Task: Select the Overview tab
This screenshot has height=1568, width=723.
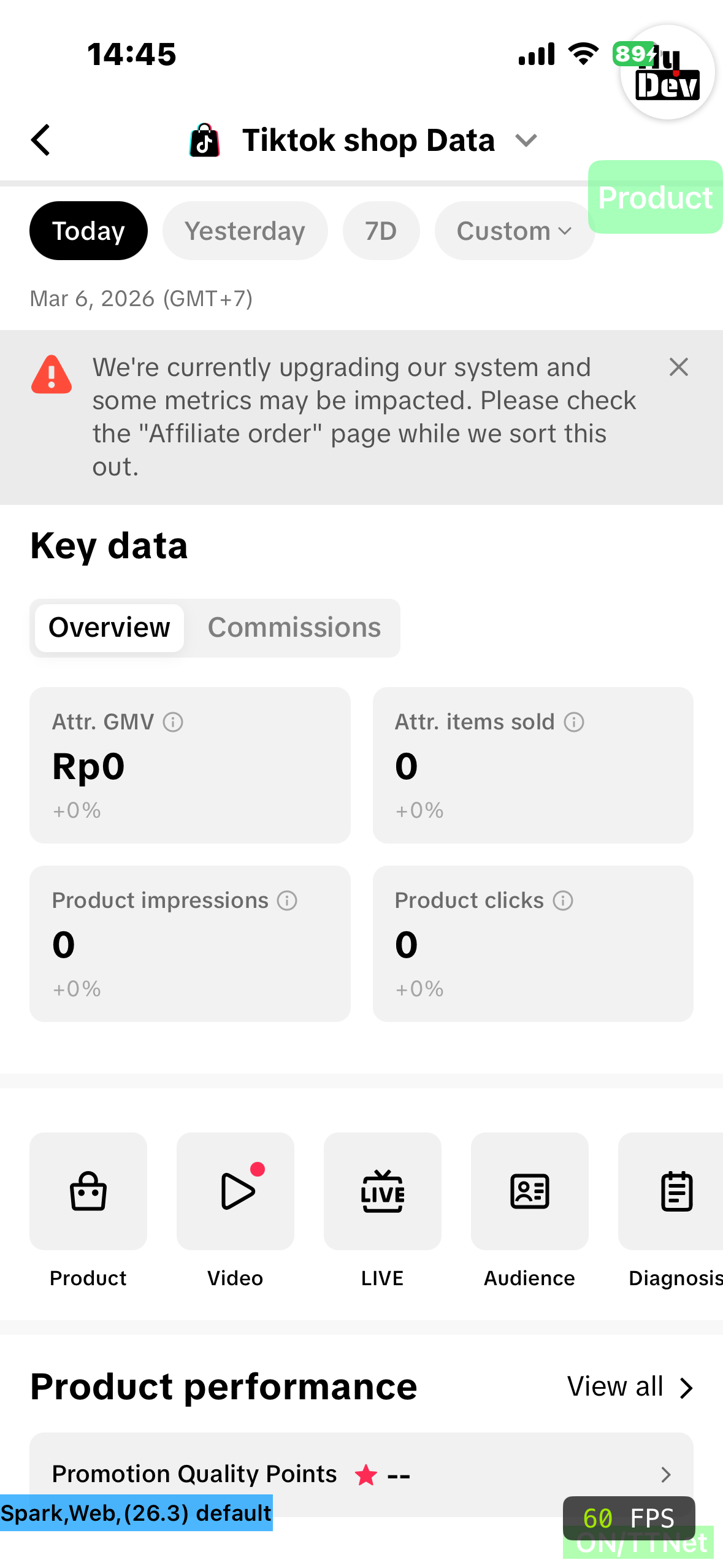Action: coord(109,628)
